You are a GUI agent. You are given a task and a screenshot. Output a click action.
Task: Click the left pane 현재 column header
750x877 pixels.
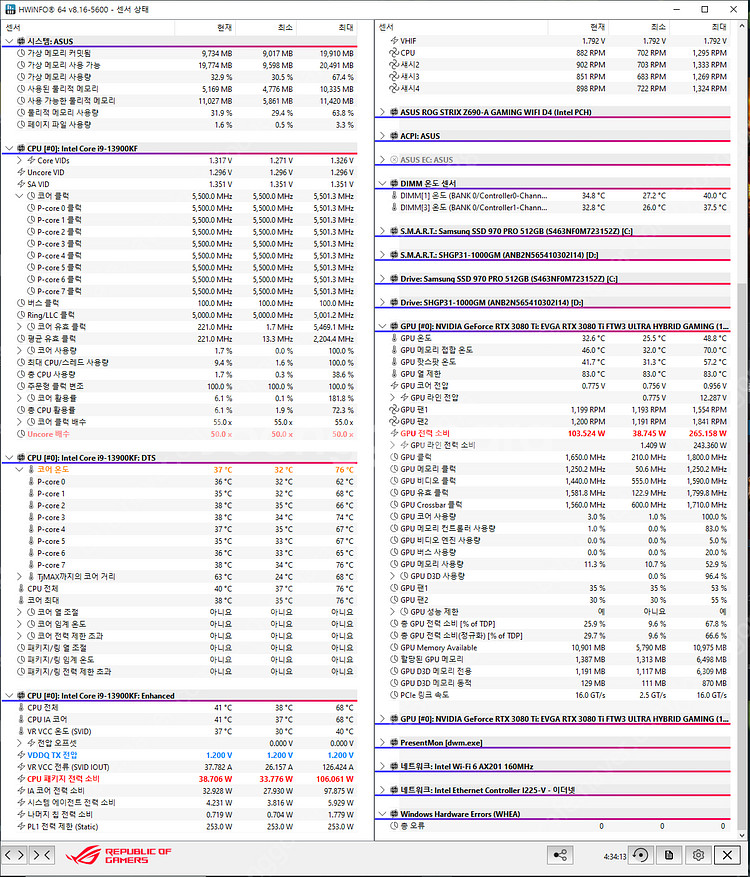pyautogui.click(x=205, y=27)
